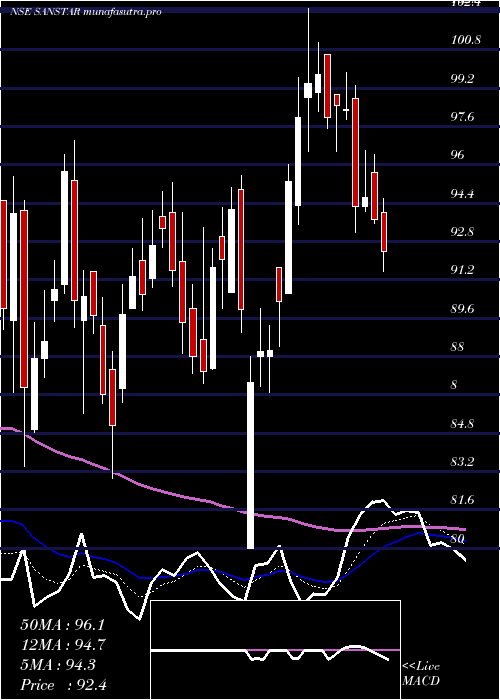
Task: Click the tall white volume spike bar
Action: click(x=250, y=465)
